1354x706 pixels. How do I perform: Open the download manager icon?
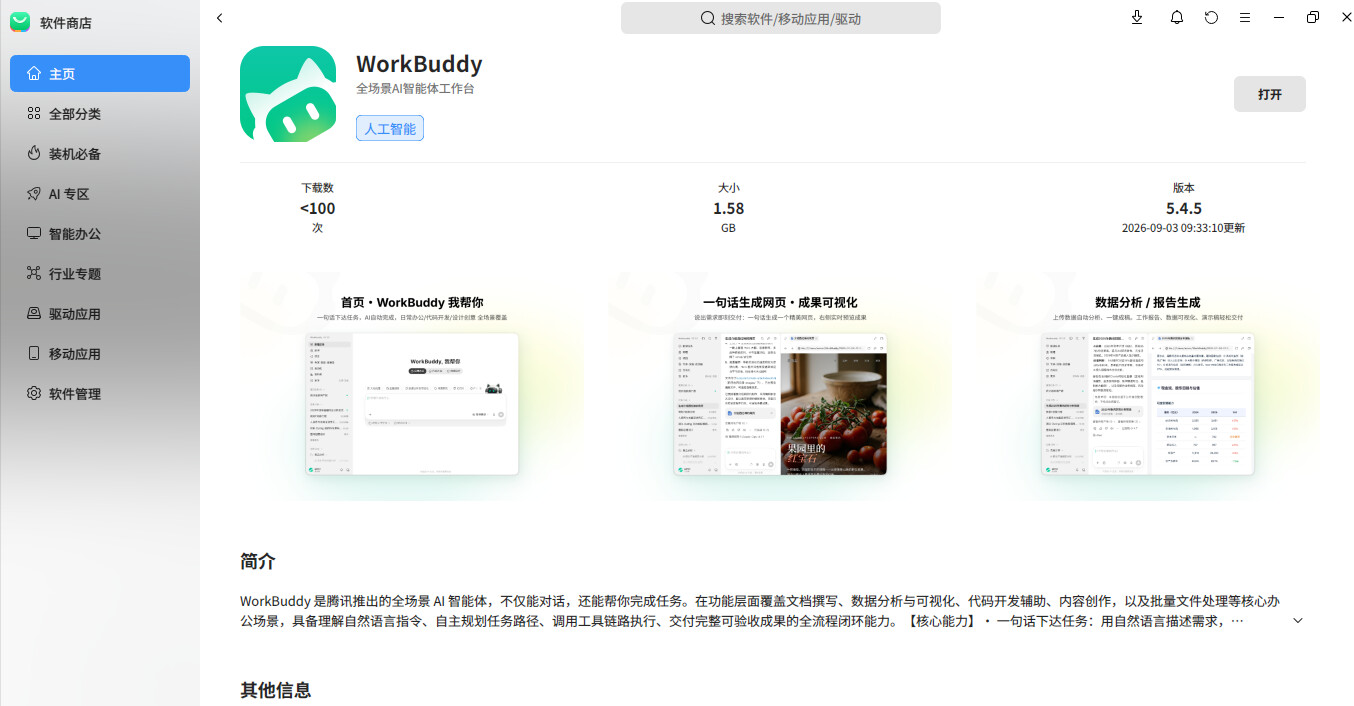coord(1137,17)
